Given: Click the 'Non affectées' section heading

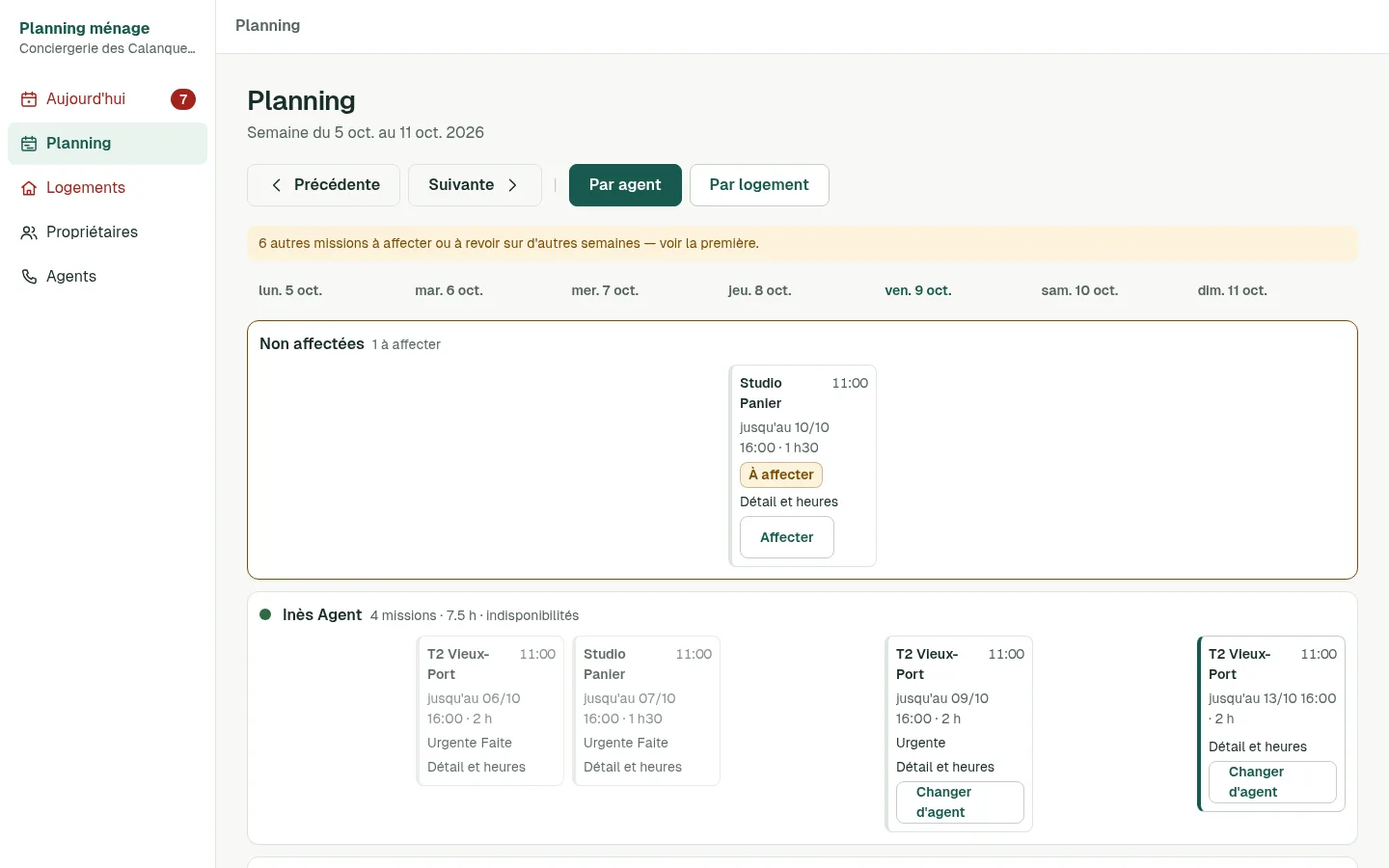Looking at the screenshot, I should coord(312,343).
